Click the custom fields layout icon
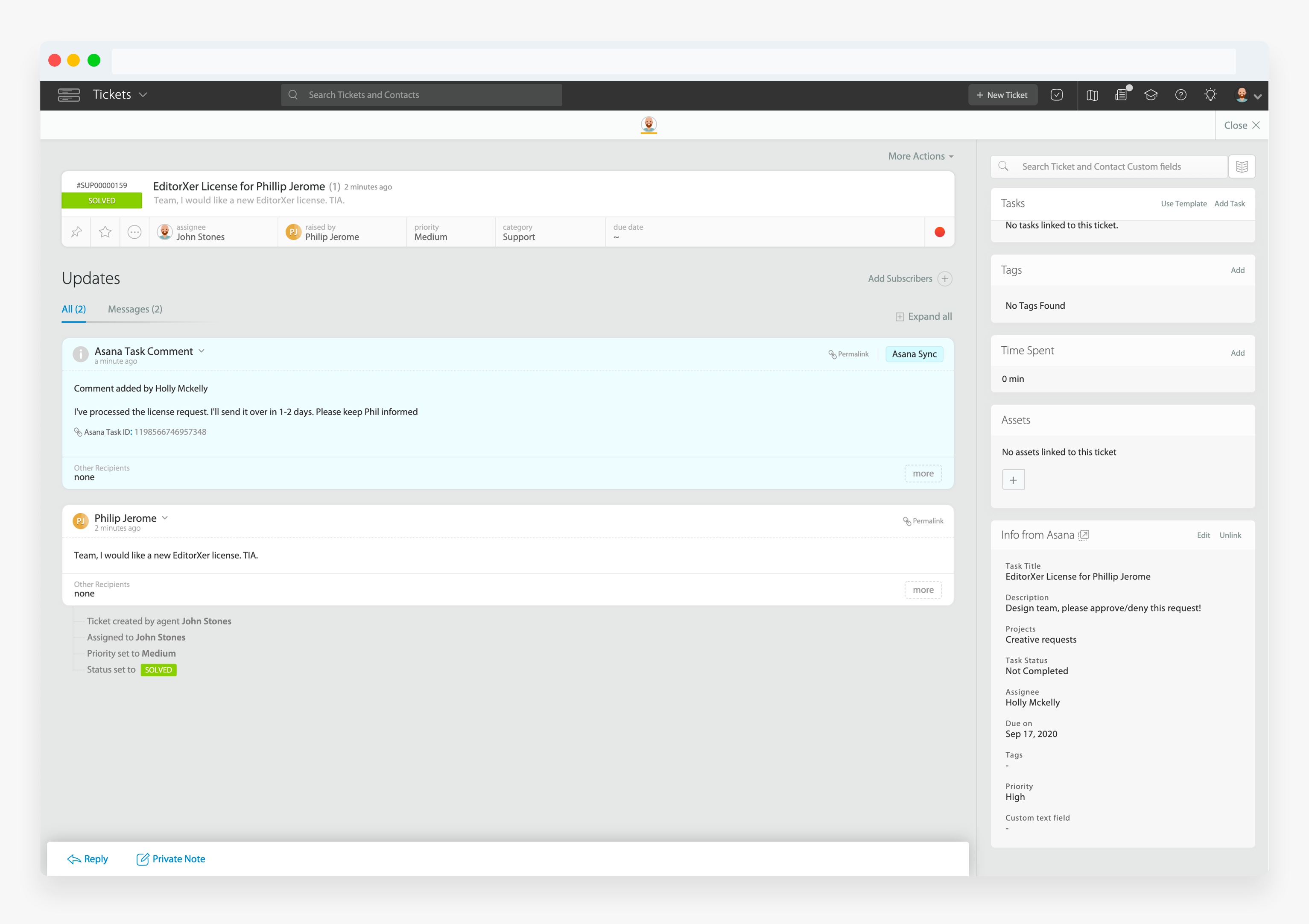Viewport: 1309px width, 924px height. tap(1242, 167)
